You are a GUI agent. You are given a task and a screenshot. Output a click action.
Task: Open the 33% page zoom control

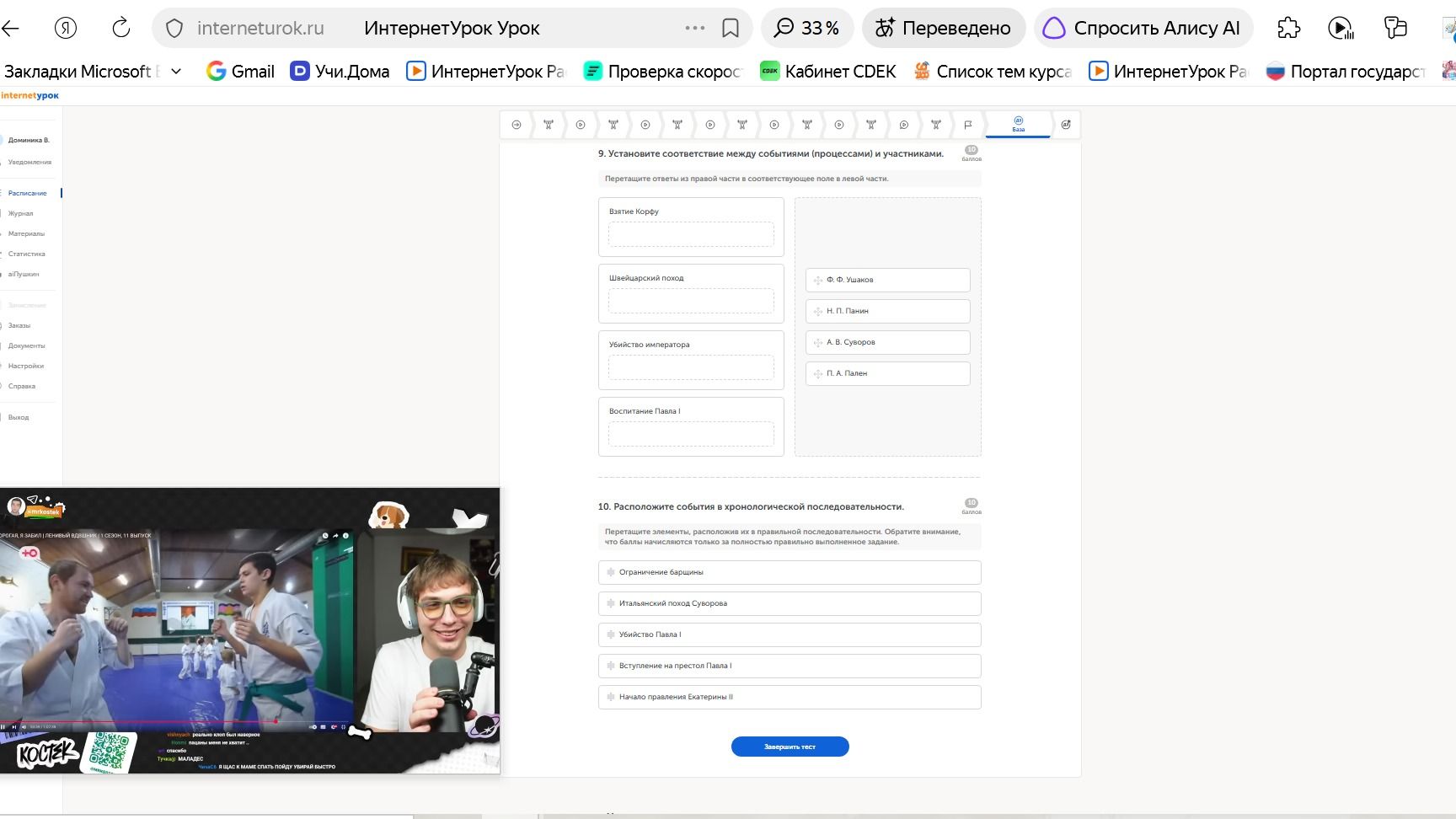pyautogui.click(x=807, y=28)
